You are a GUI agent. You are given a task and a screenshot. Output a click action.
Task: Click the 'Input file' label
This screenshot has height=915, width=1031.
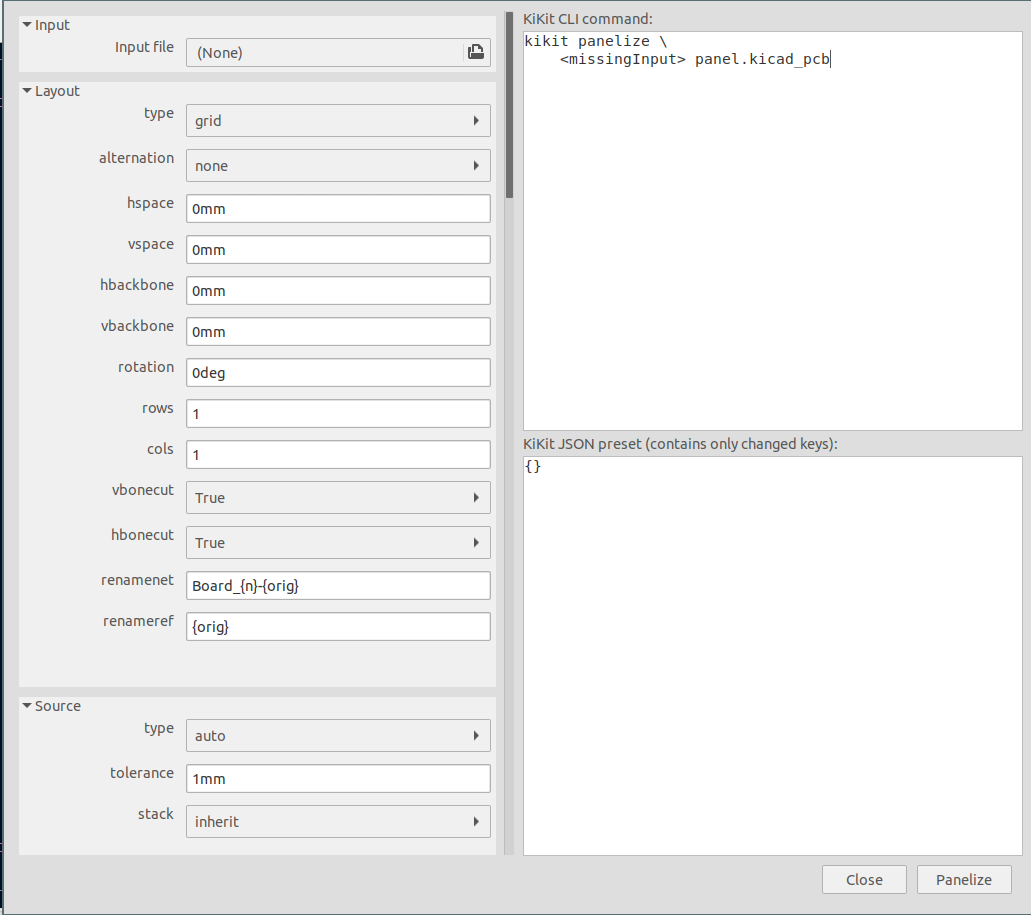[144, 47]
